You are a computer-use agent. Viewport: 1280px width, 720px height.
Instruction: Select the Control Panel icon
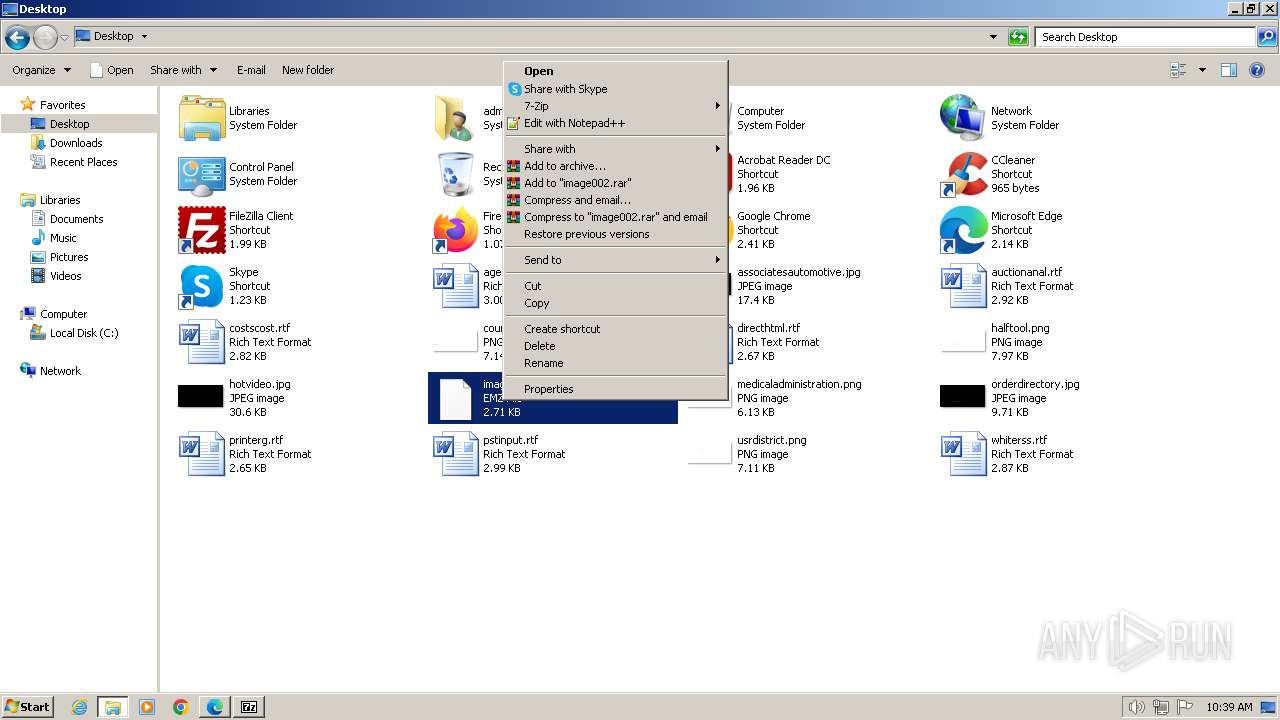202,174
